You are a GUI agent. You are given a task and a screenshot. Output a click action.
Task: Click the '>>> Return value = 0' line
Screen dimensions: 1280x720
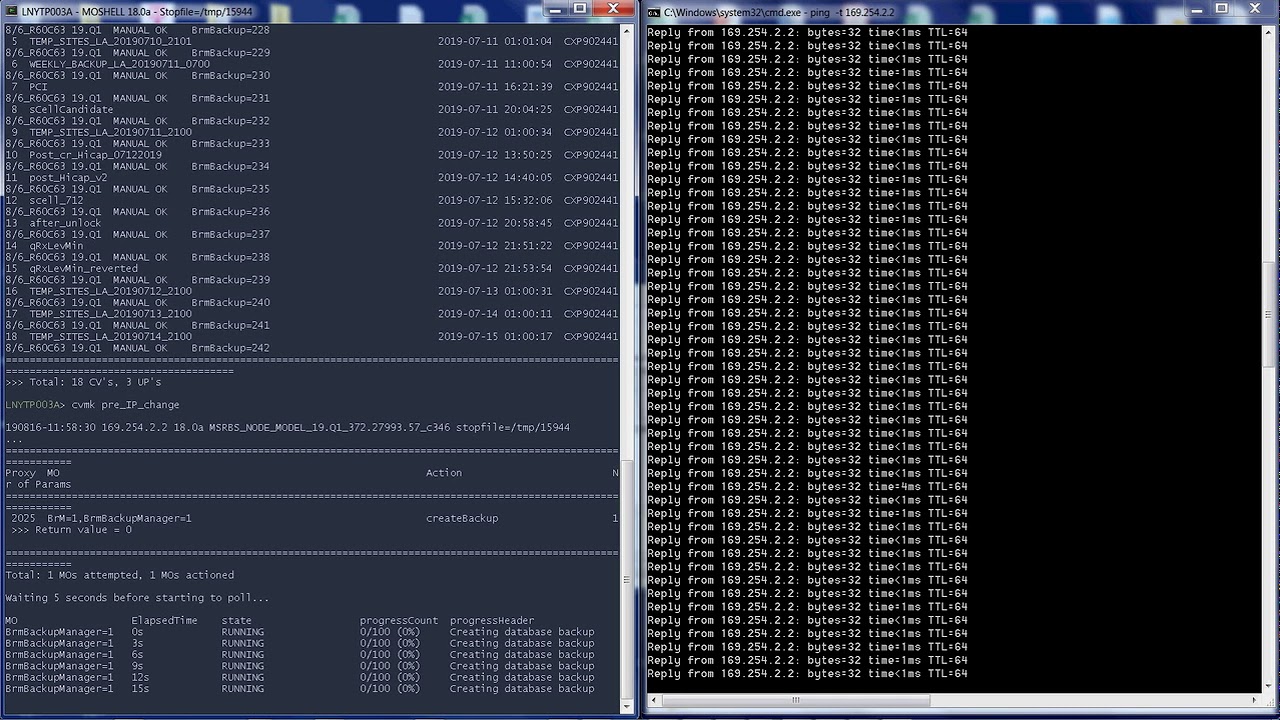tap(71, 529)
